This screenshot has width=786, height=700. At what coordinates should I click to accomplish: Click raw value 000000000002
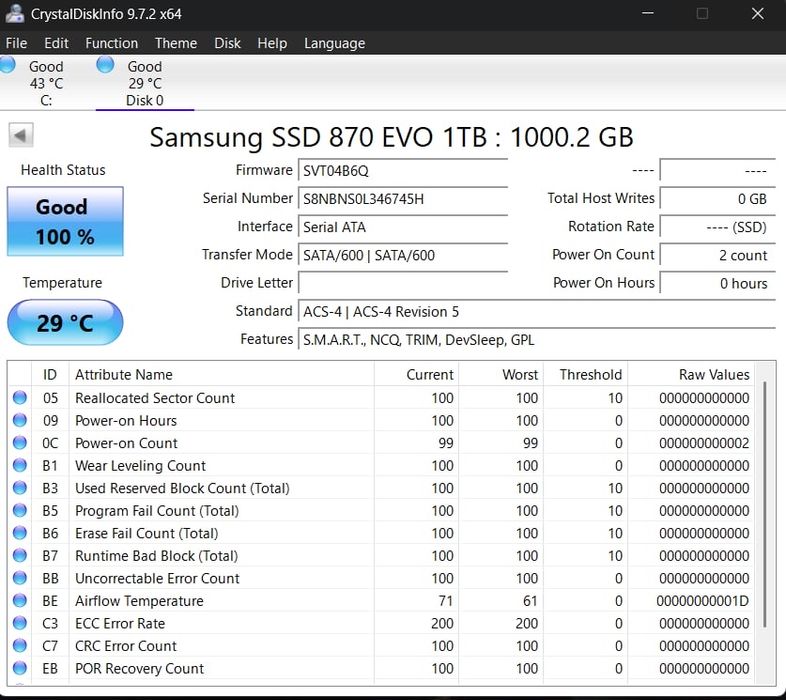tap(704, 443)
